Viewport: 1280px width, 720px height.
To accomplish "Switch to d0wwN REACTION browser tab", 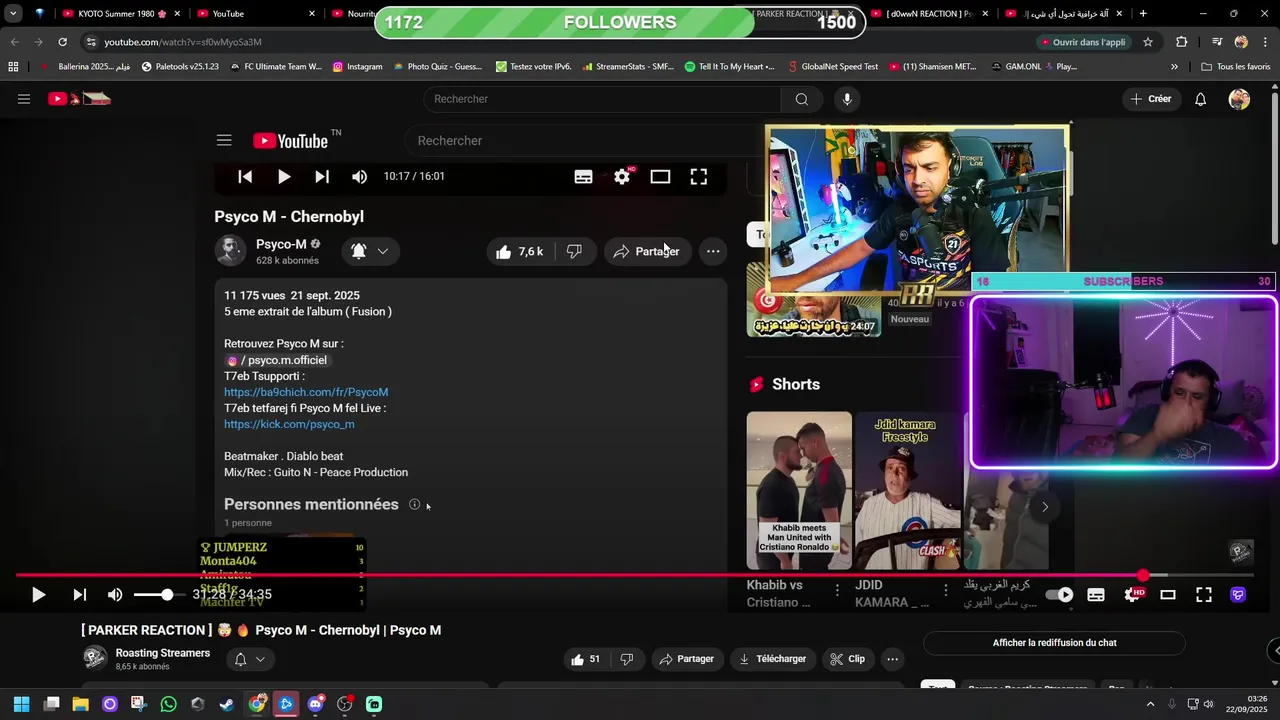I will [x=927, y=14].
